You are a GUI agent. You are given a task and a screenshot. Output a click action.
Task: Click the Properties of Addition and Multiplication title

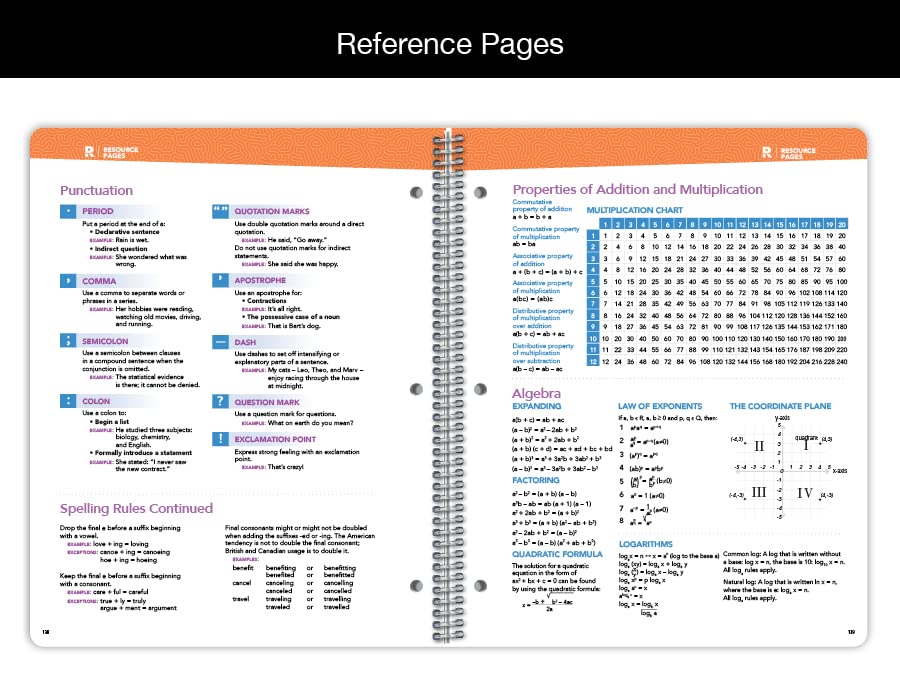(638, 189)
